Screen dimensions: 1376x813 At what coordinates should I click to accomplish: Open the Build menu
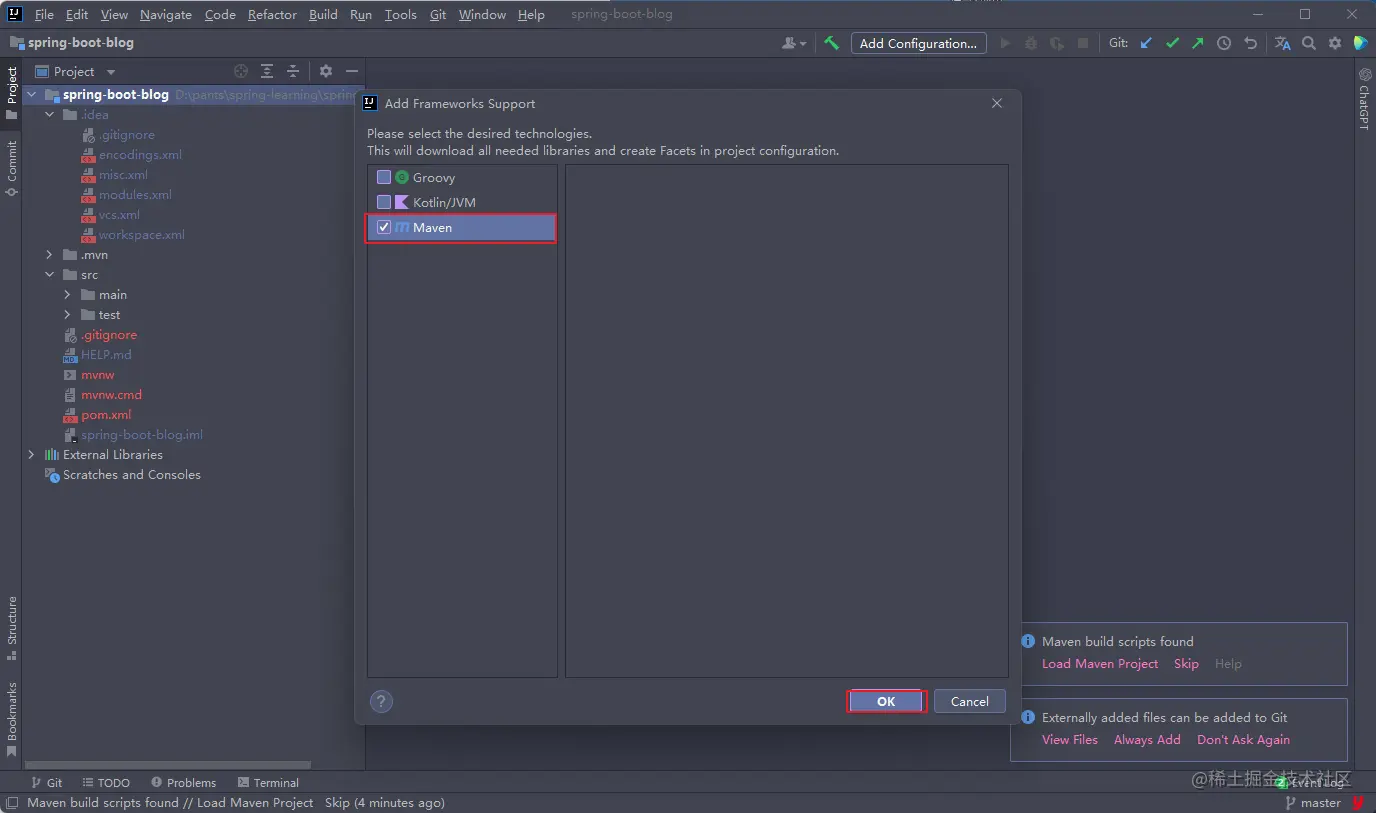tap(323, 14)
